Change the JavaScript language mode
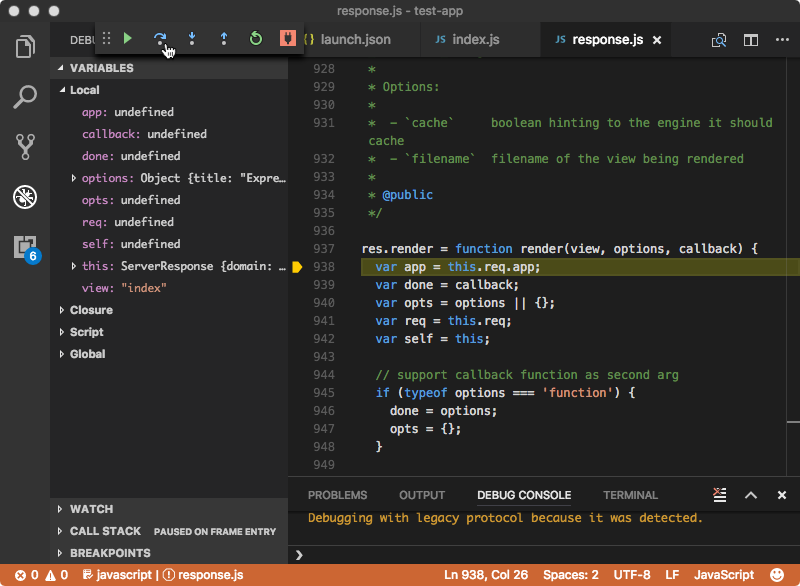The width and height of the screenshot is (800, 586). [x=723, y=575]
